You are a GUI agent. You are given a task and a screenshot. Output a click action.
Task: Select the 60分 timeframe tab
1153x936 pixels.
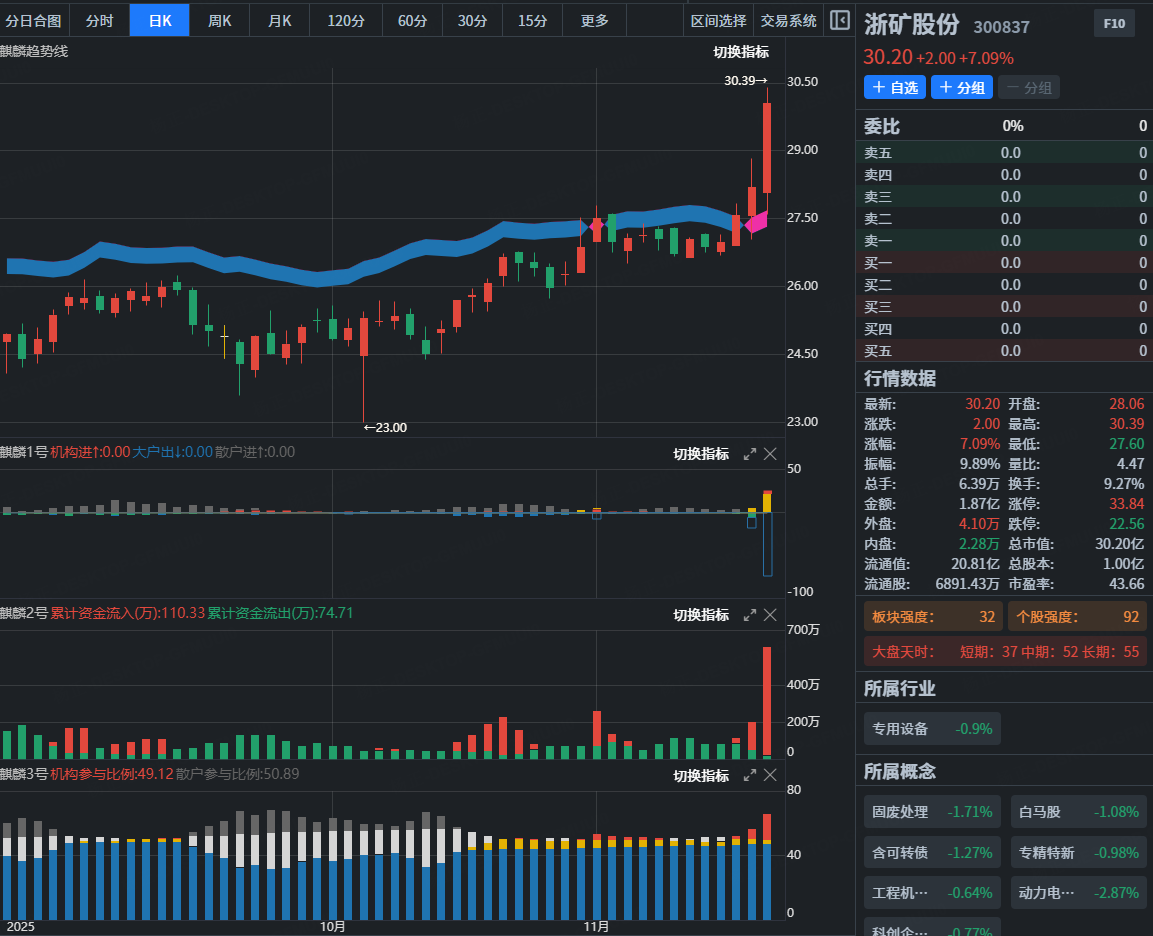(x=412, y=20)
